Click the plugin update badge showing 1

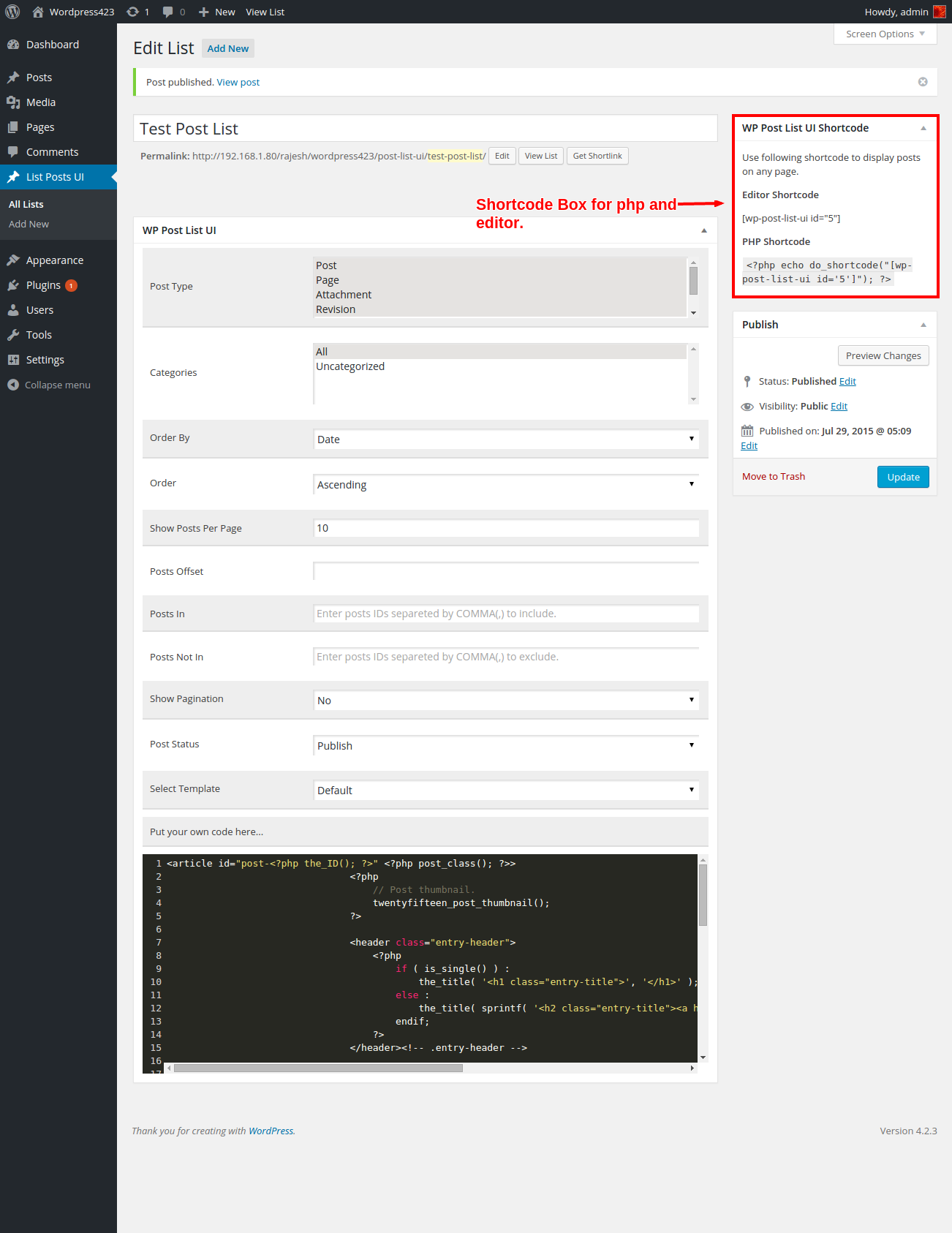coord(72,286)
